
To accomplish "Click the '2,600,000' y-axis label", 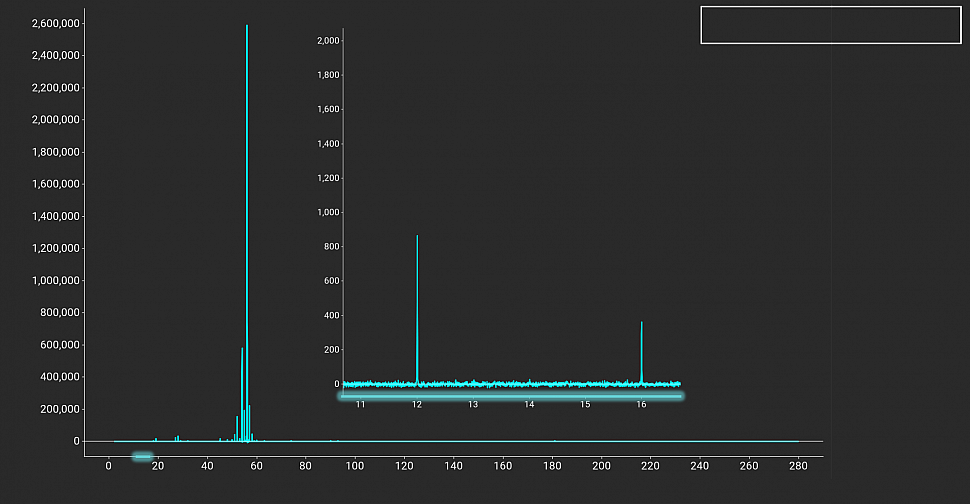I will point(56,23).
